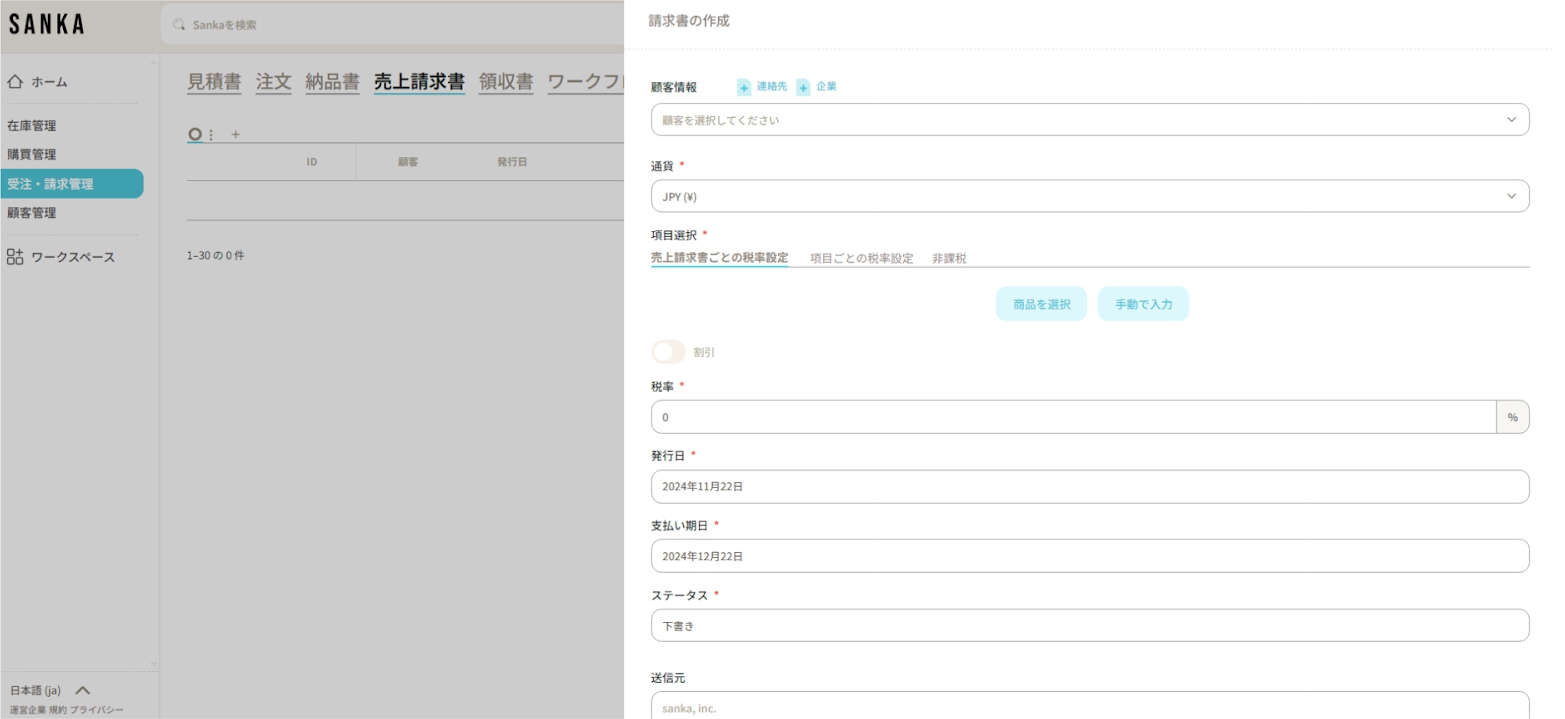The height and width of the screenshot is (719, 1565).
Task: Enable the 割引 discount toggle
Action: click(x=668, y=352)
